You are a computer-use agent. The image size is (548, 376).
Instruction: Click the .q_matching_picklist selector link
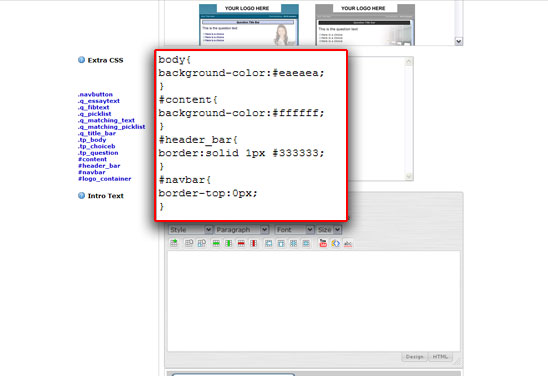111,127
